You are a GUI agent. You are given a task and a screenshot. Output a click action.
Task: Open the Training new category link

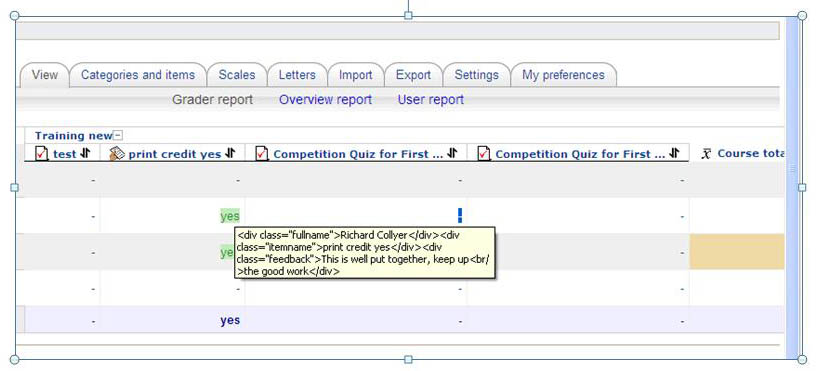(73, 136)
